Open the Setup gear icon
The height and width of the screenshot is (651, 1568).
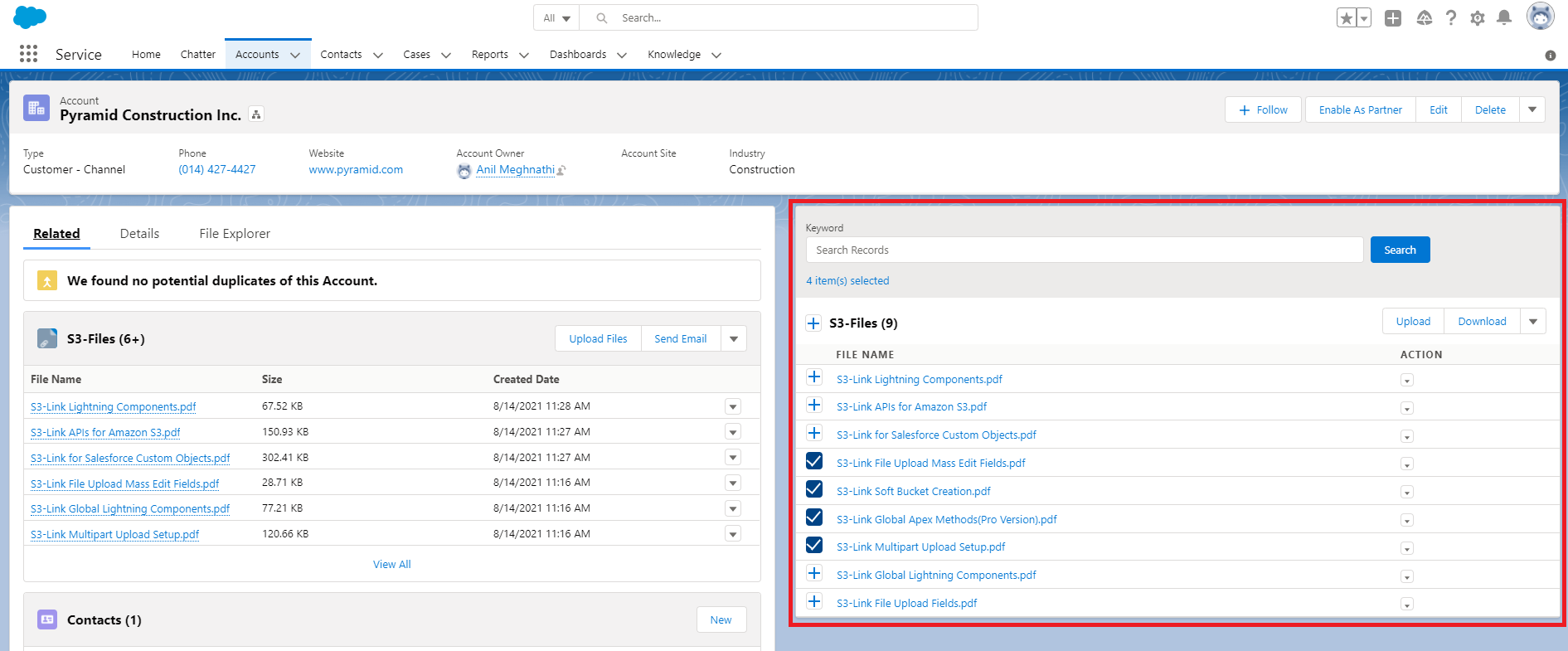coord(1478,18)
